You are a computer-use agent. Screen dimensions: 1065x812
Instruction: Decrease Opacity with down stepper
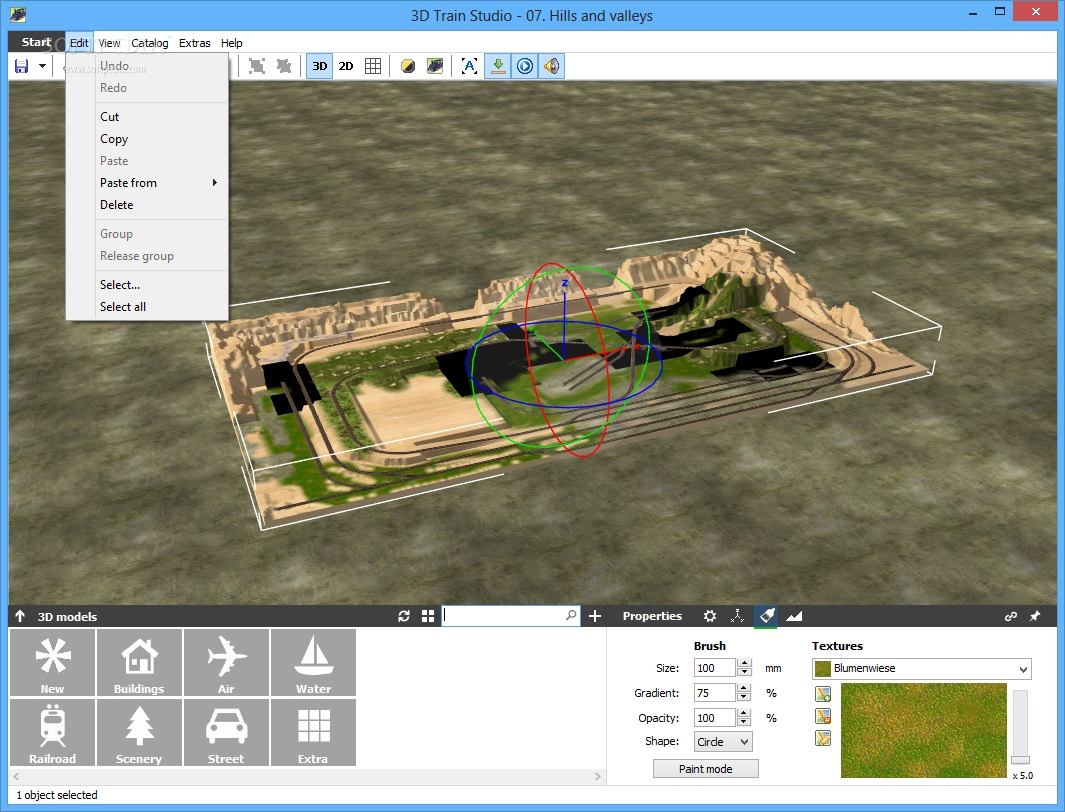(744, 722)
